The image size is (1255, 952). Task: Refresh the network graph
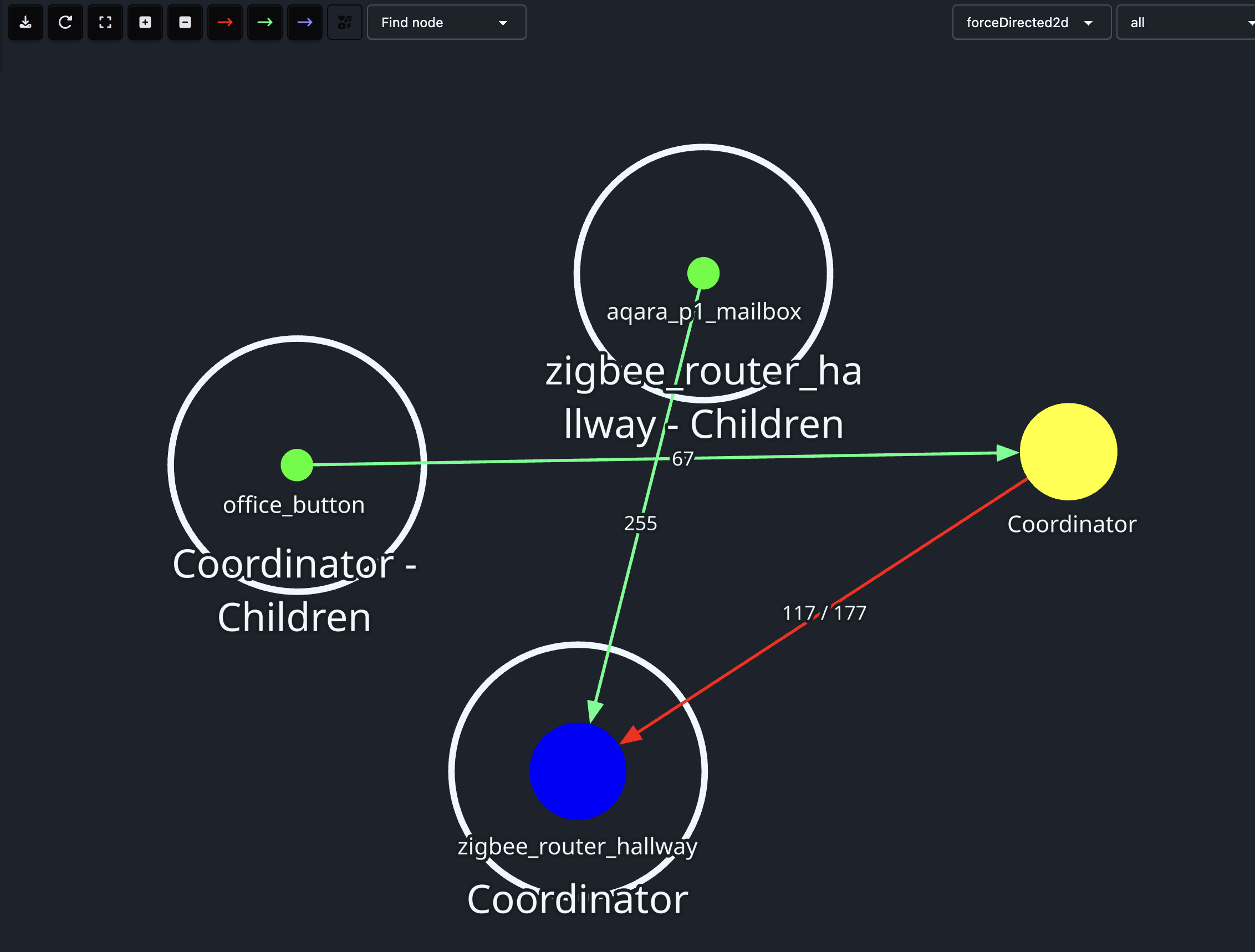(65, 22)
